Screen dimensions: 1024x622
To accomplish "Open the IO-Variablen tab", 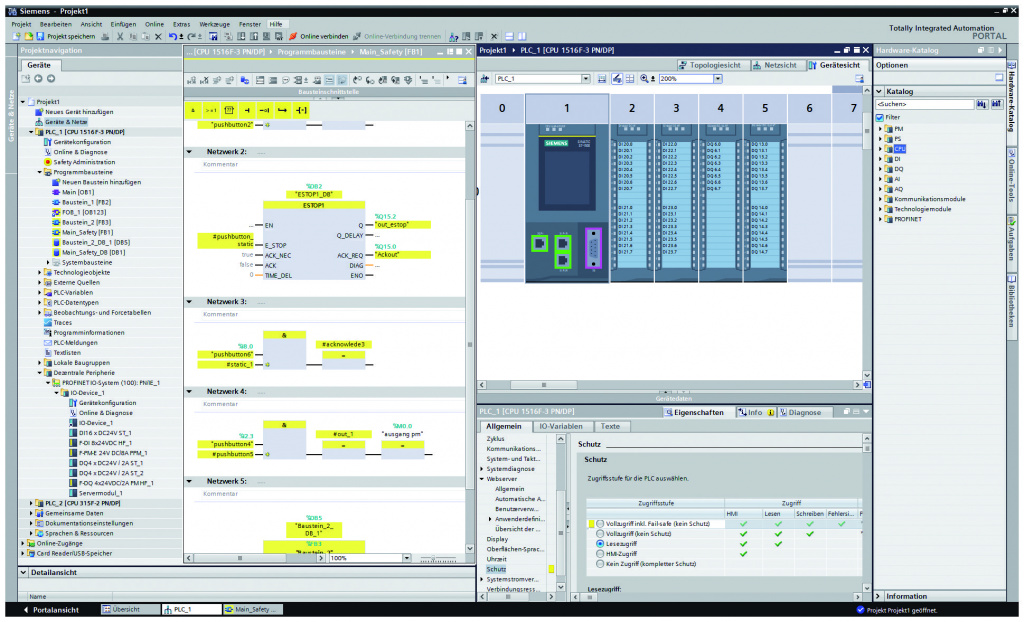I will (560, 427).
